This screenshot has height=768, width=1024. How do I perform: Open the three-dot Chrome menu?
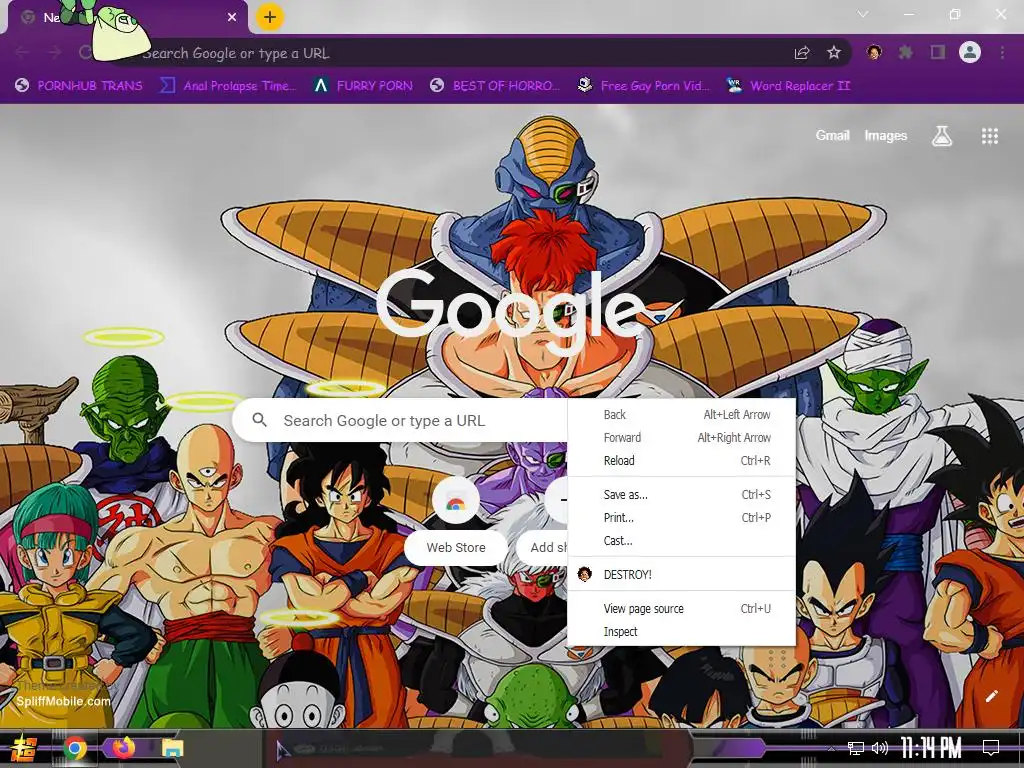point(1002,52)
